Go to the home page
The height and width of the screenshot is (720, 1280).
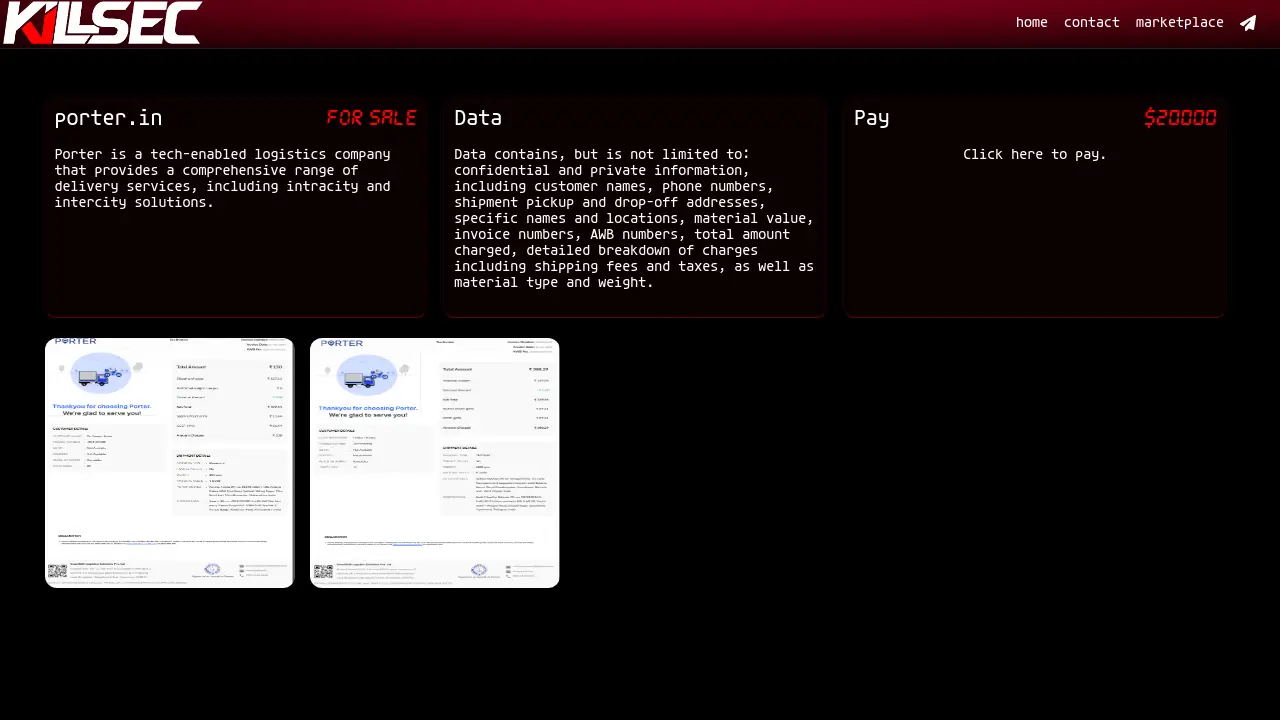pos(1031,23)
